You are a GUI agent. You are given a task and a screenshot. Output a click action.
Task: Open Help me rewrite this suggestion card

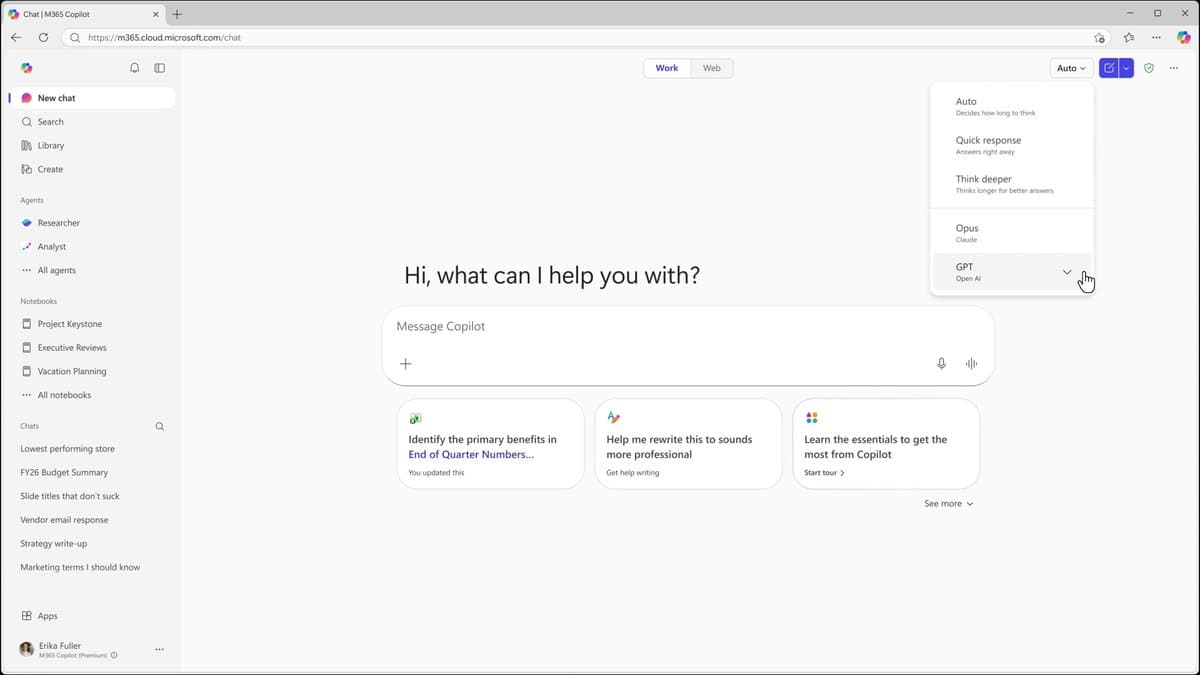pos(688,444)
